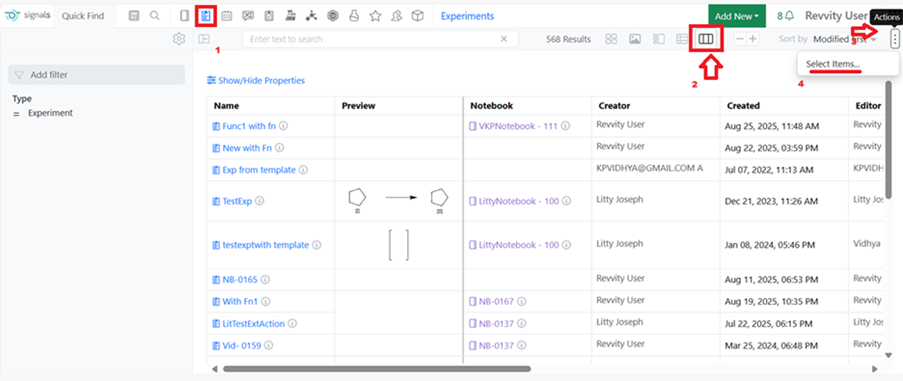This screenshot has width=903, height=381.
Task: Click the plus zoom-in button
Action: [753, 39]
